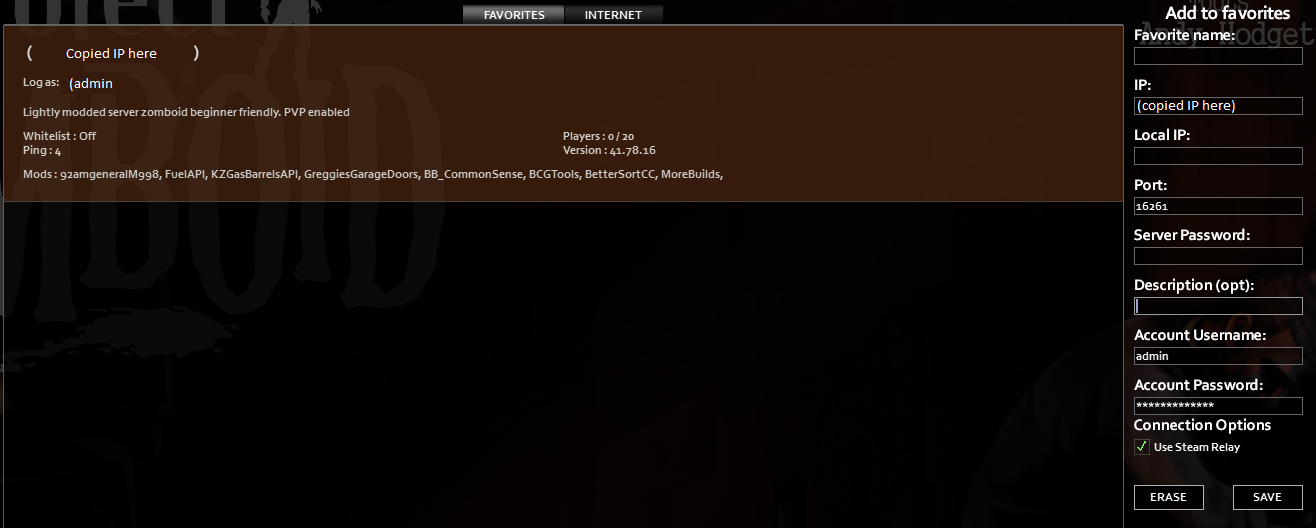Click the Mods list line of server
The height and width of the screenshot is (528, 1316).
[373, 174]
